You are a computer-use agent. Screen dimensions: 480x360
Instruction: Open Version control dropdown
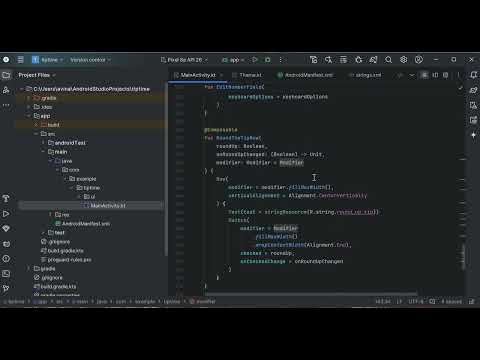coord(90,60)
